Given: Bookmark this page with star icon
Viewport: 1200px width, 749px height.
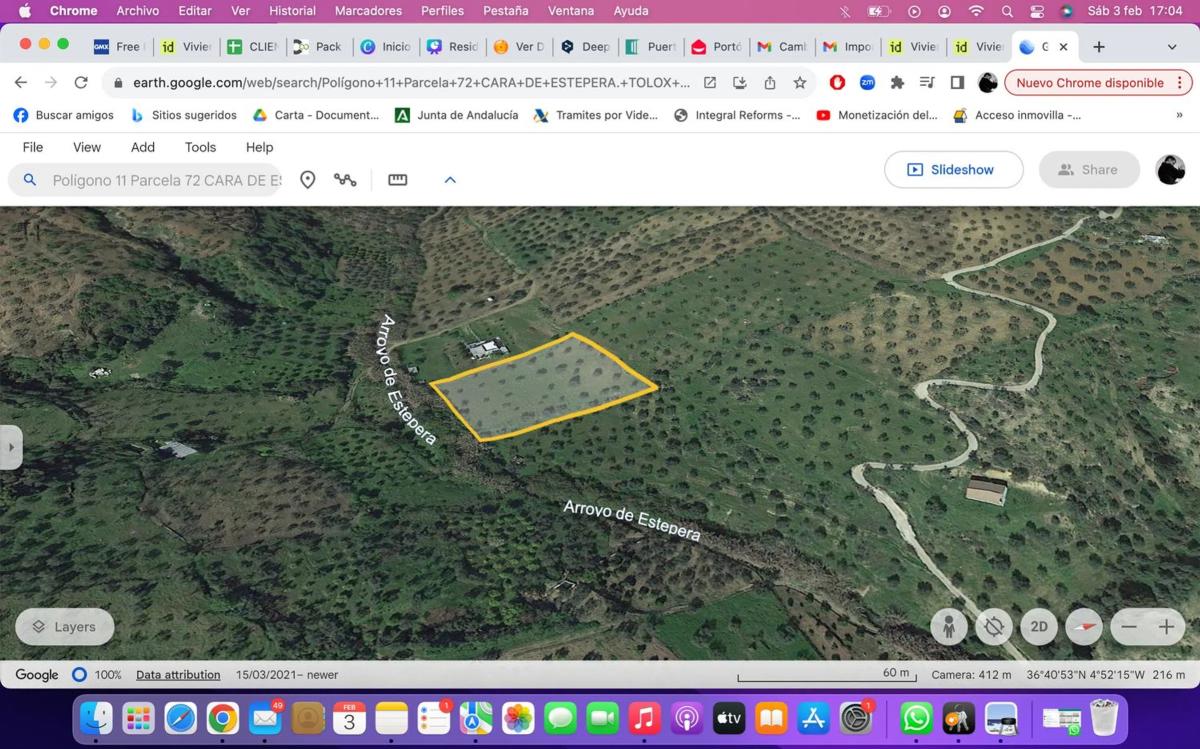Looking at the screenshot, I should [800, 83].
